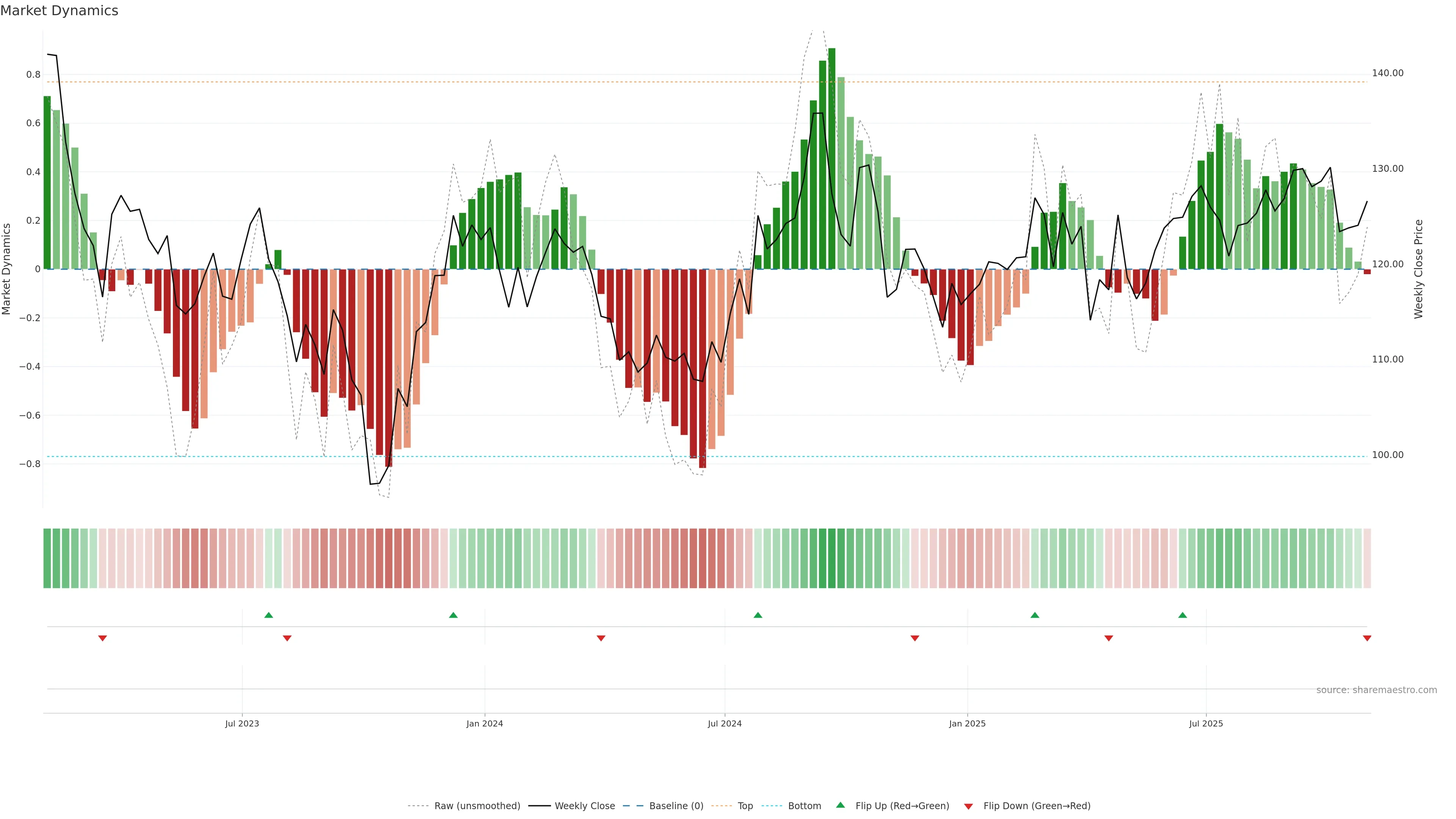The height and width of the screenshot is (819, 1456).
Task: Click the green flip-up marker just before Jan 2024
Action: [x=453, y=615]
